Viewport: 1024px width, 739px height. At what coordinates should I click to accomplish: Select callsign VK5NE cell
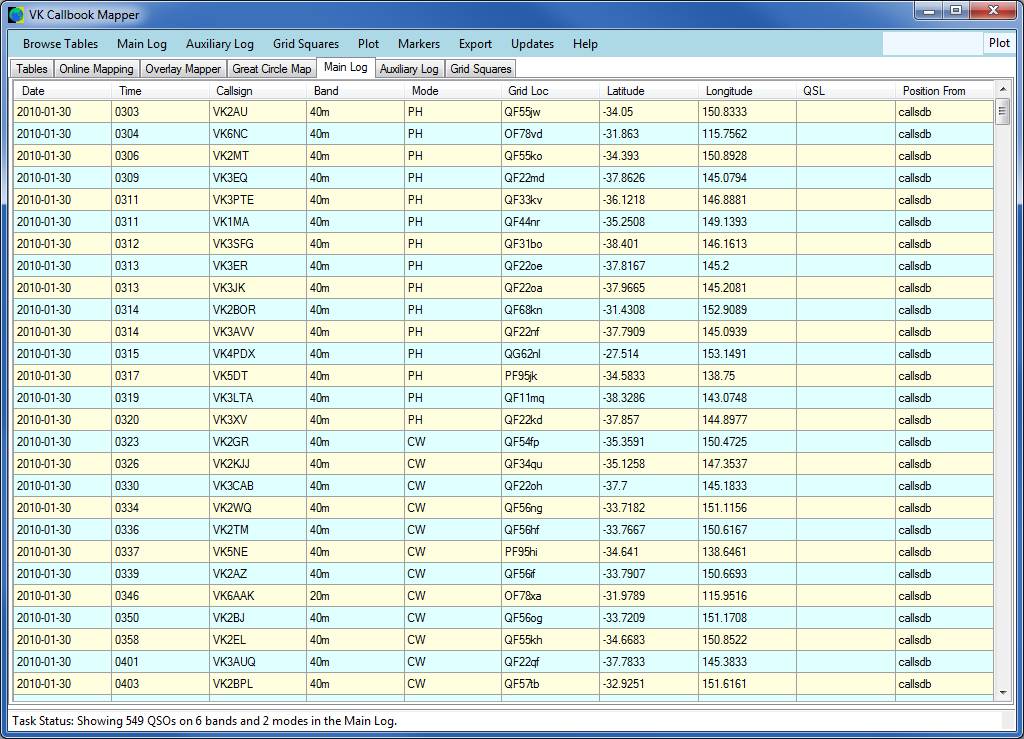258,552
